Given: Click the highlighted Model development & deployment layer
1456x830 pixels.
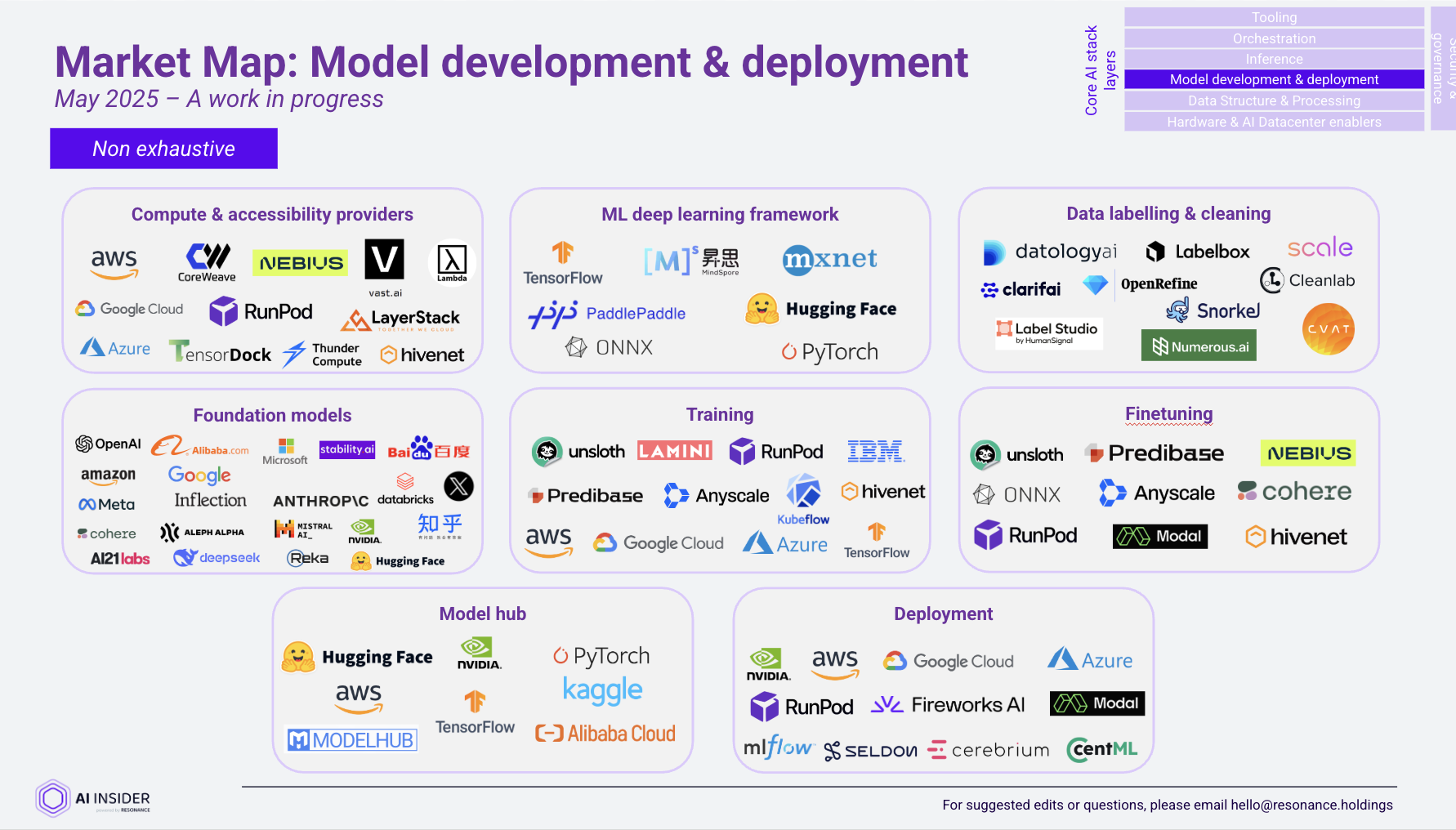Looking at the screenshot, I should click(x=1274, y=79).
